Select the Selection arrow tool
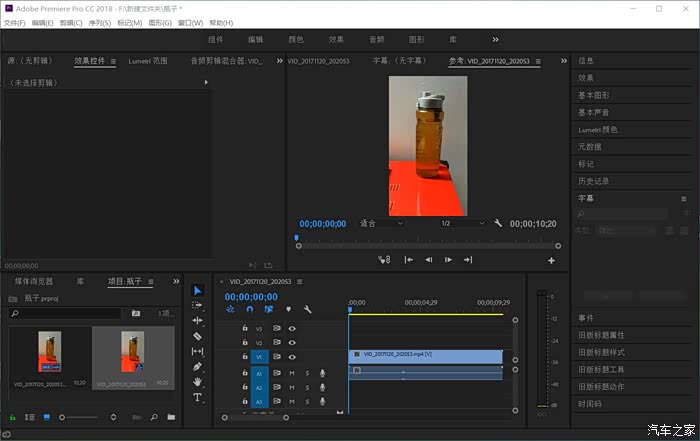The image size is (700, 441). (197, 291)
